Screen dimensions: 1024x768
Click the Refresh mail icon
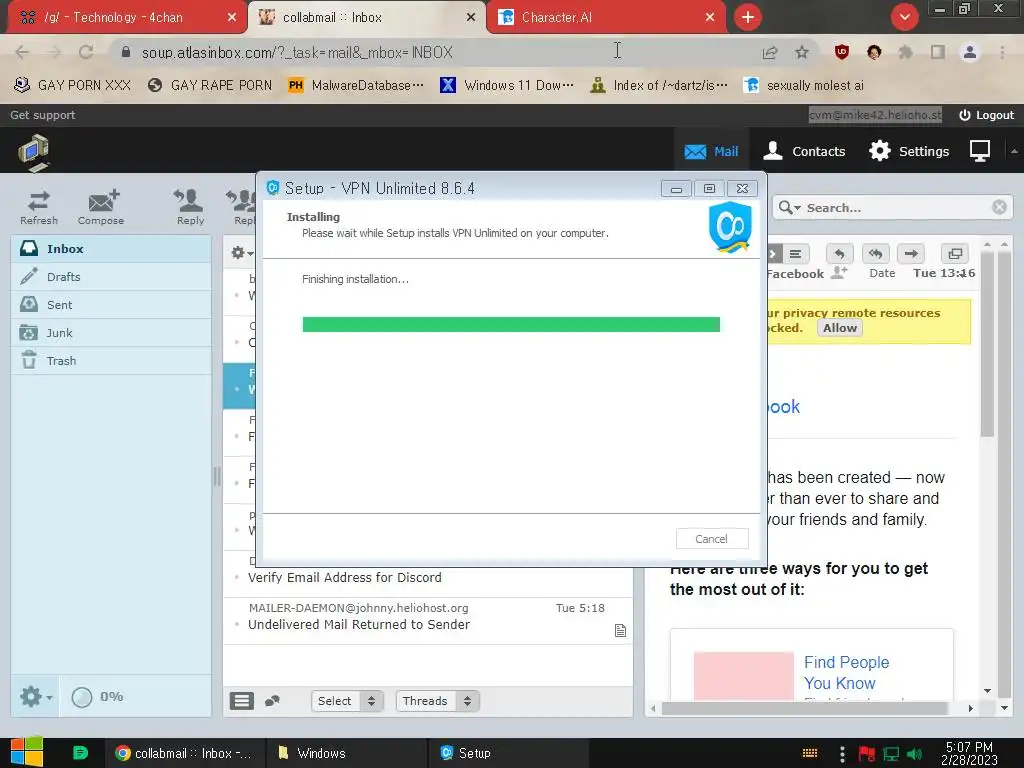pyautogui.click(x=39, y=208)
